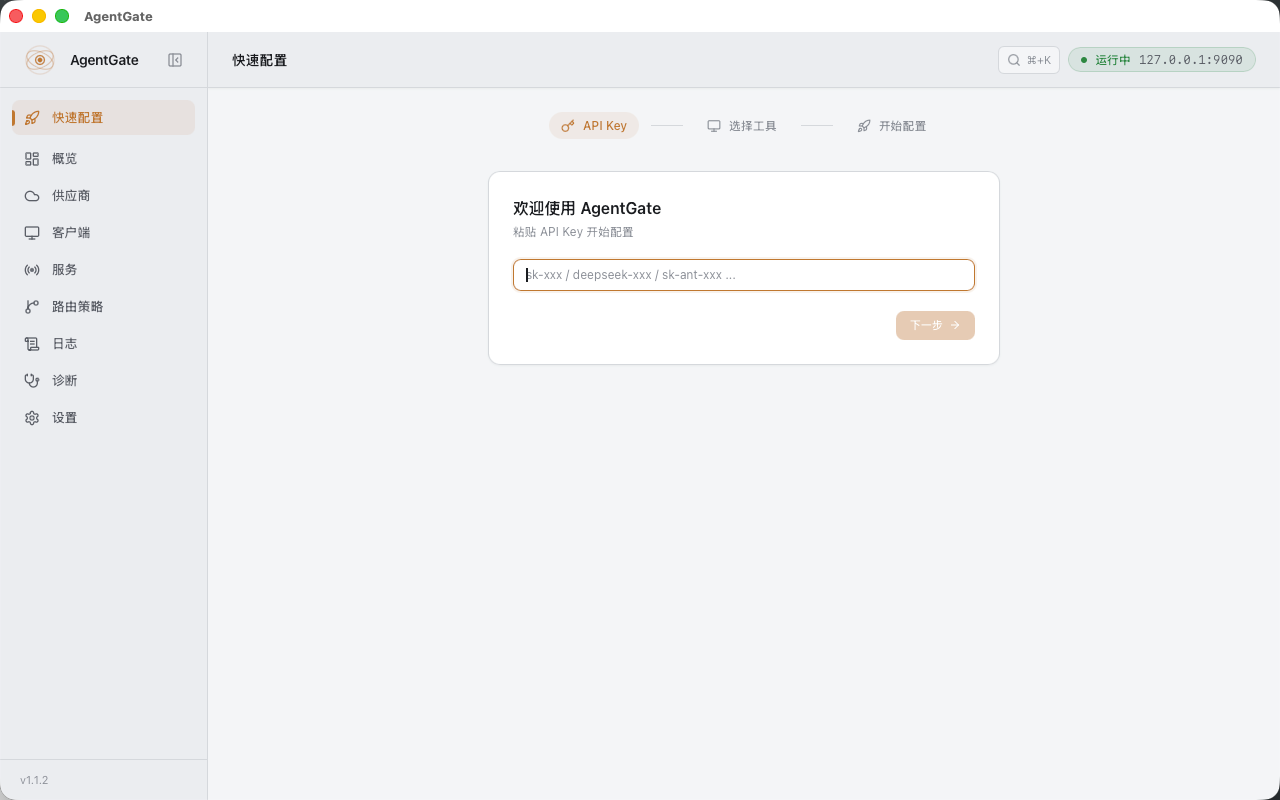Open 日志 scroll icon in sidebar

(x=32, y=344)
